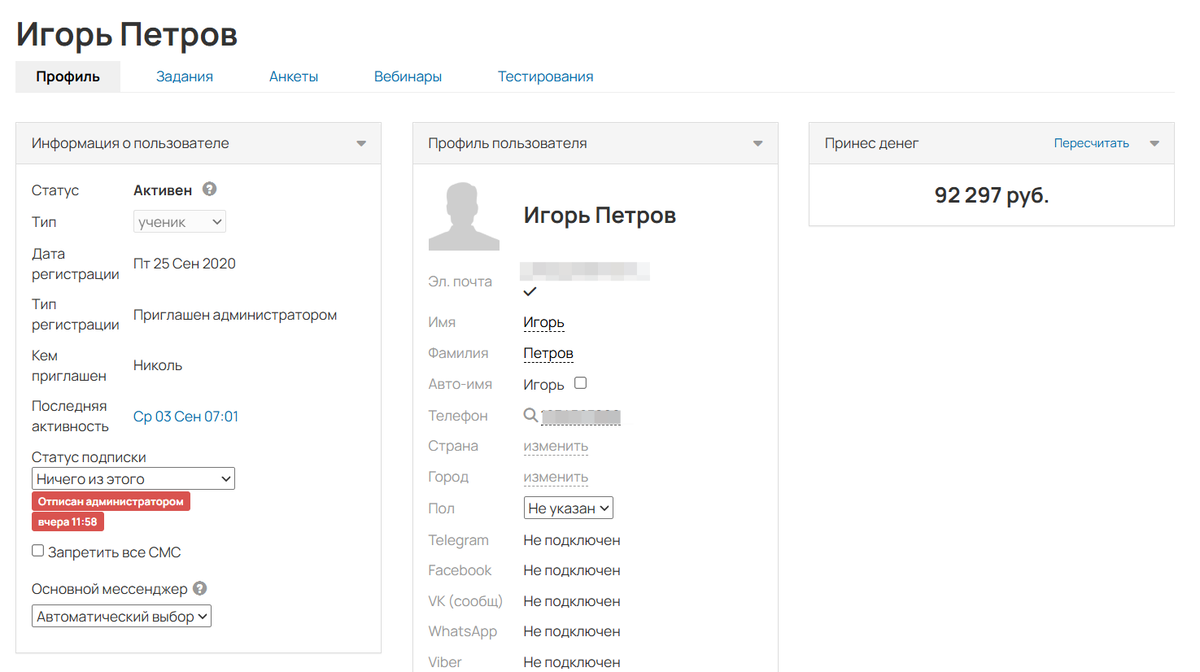Click the magnifier icon near the phone number
This screenshot has width=1200, height=672.
tap(530, 415)
